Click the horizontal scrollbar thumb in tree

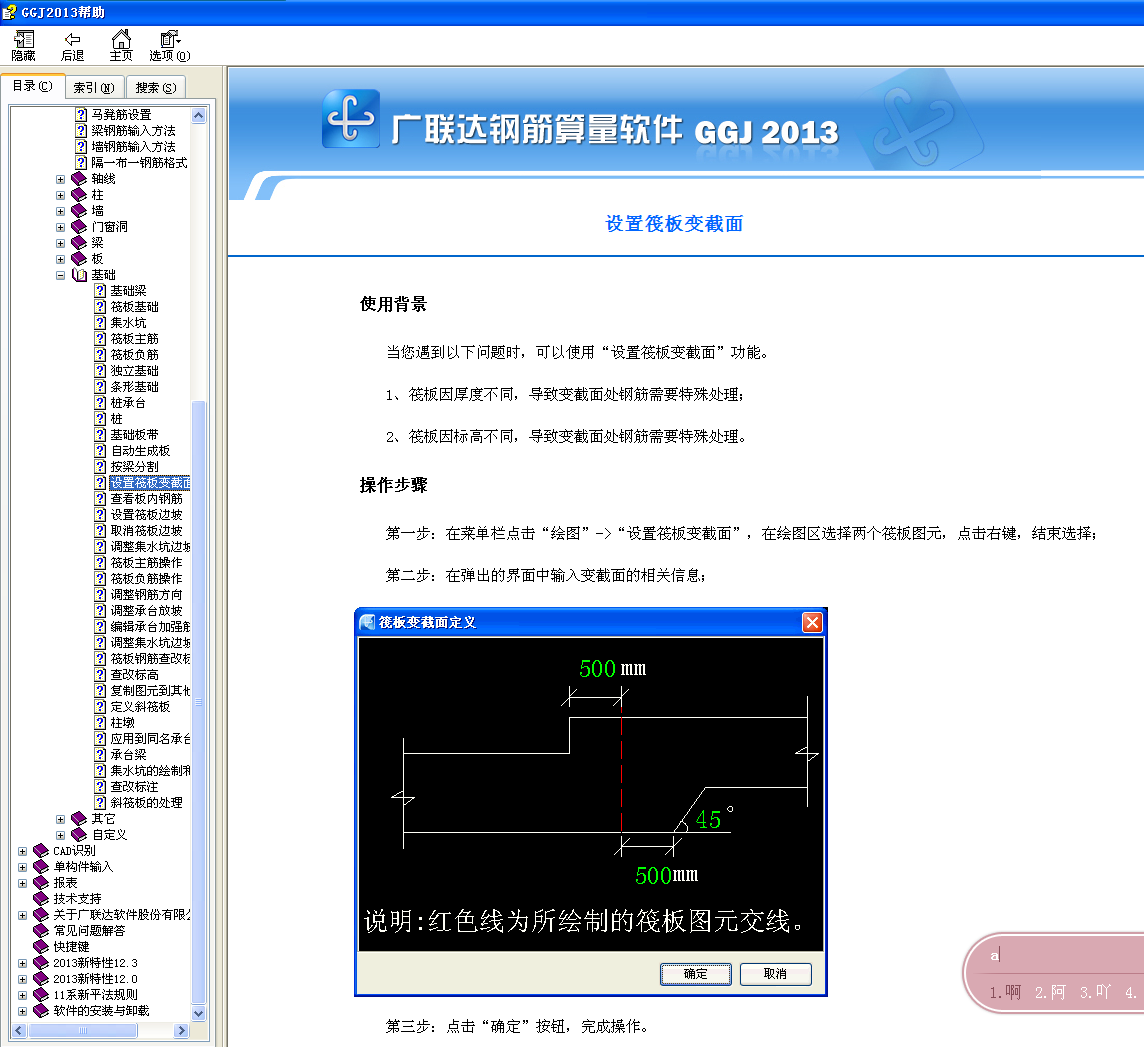click(x=82, y=1031)
